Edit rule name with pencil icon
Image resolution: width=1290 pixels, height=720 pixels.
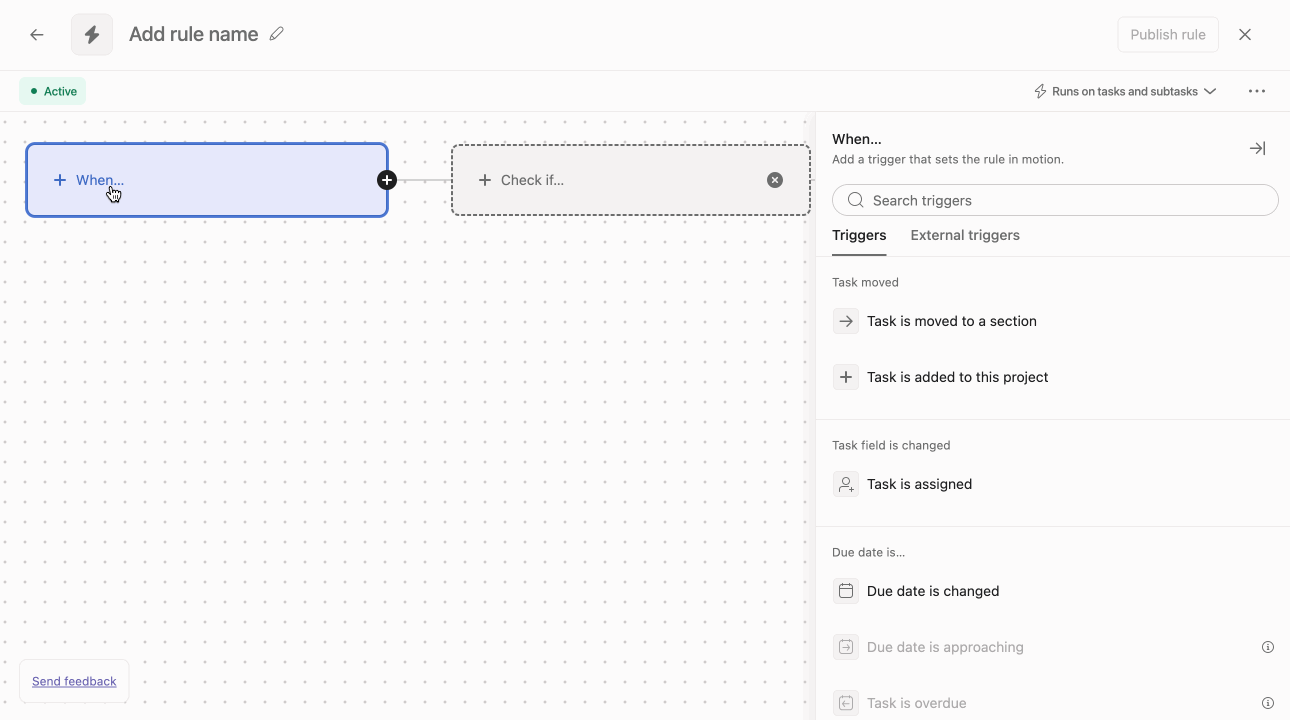[277, 34]
